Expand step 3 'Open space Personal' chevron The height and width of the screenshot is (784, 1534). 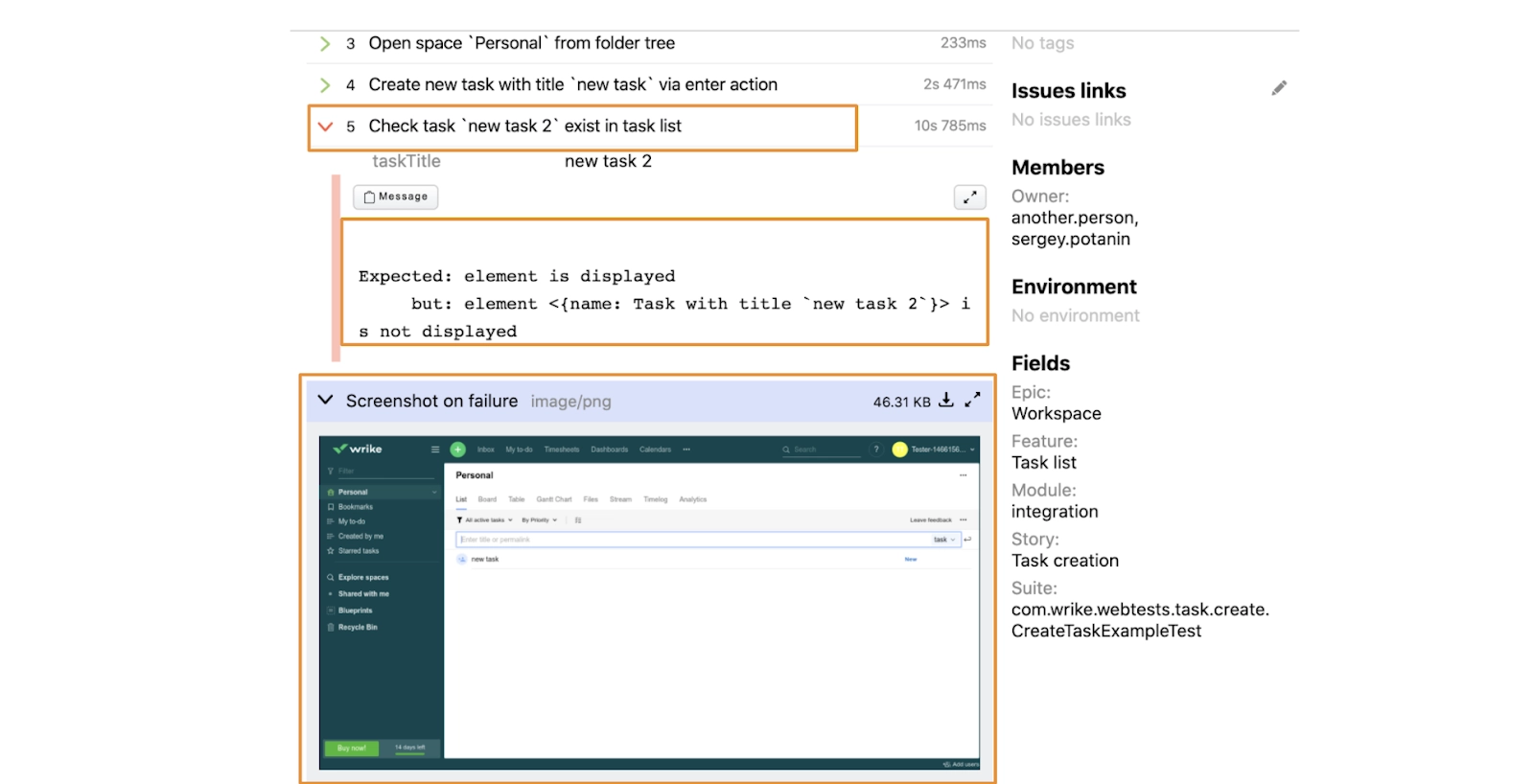(x=325, y=44)
